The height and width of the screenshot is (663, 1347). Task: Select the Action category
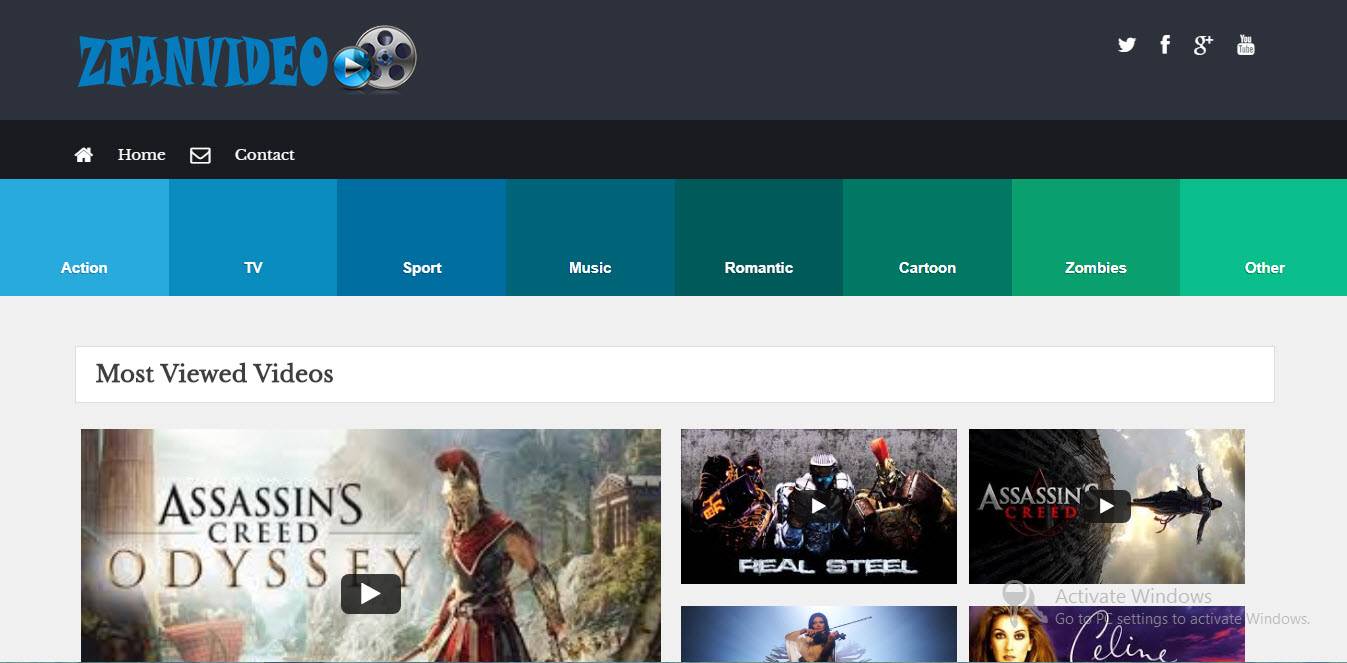(84, 238)
